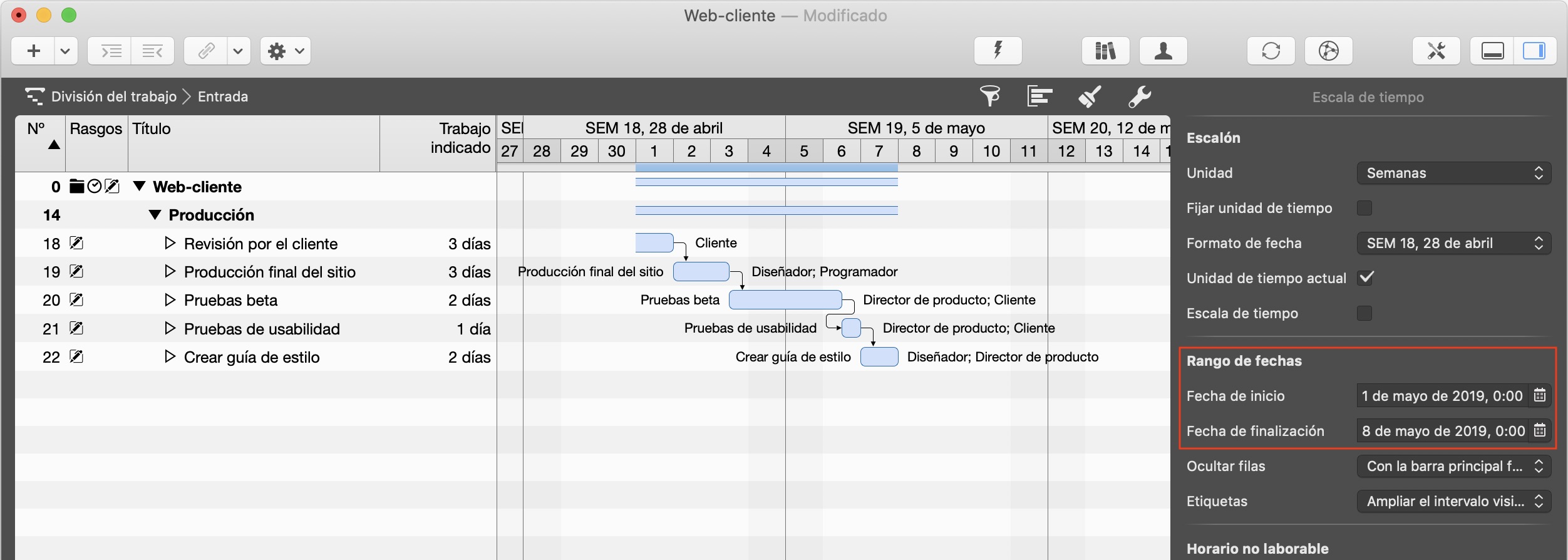Open the Formato de fecha dropdown
The image size is (1568, 560).
click(x=1453, y=244)
